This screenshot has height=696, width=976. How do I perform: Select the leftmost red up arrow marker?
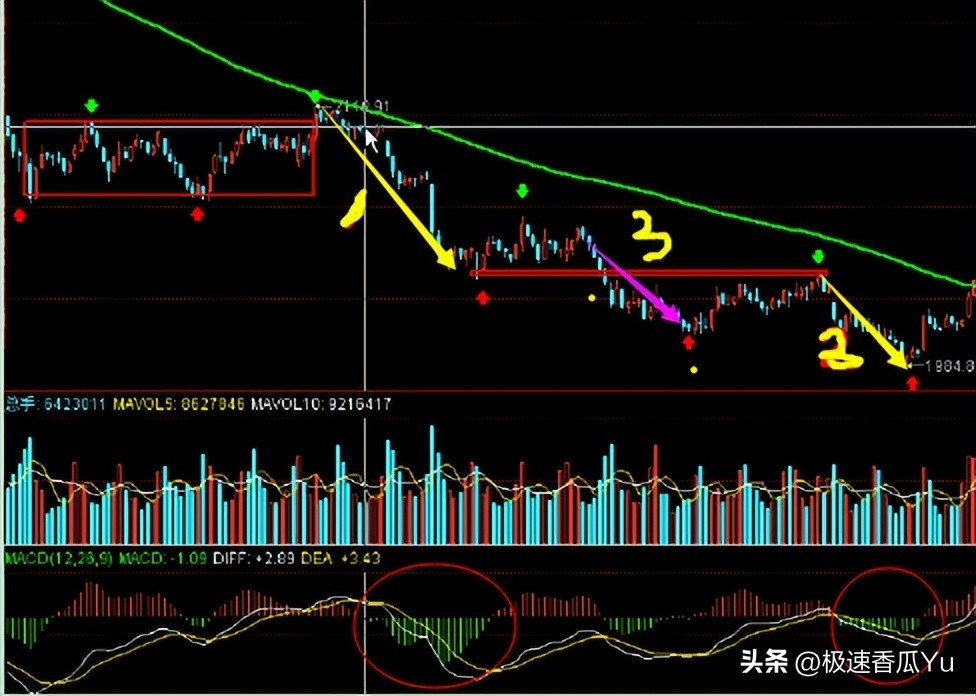(x=19, y=213)
